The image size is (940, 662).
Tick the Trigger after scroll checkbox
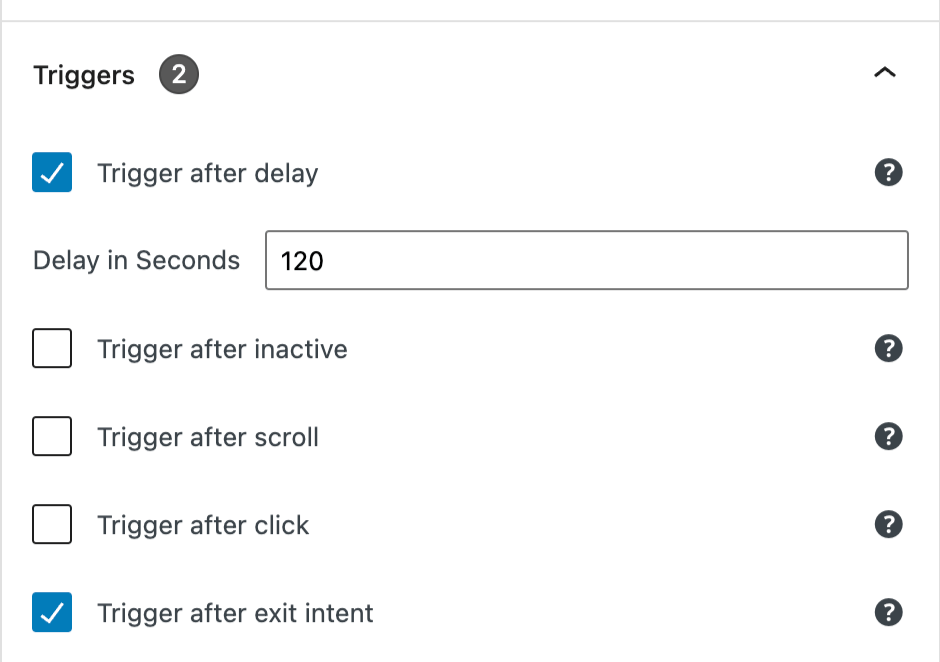point(52,437)
